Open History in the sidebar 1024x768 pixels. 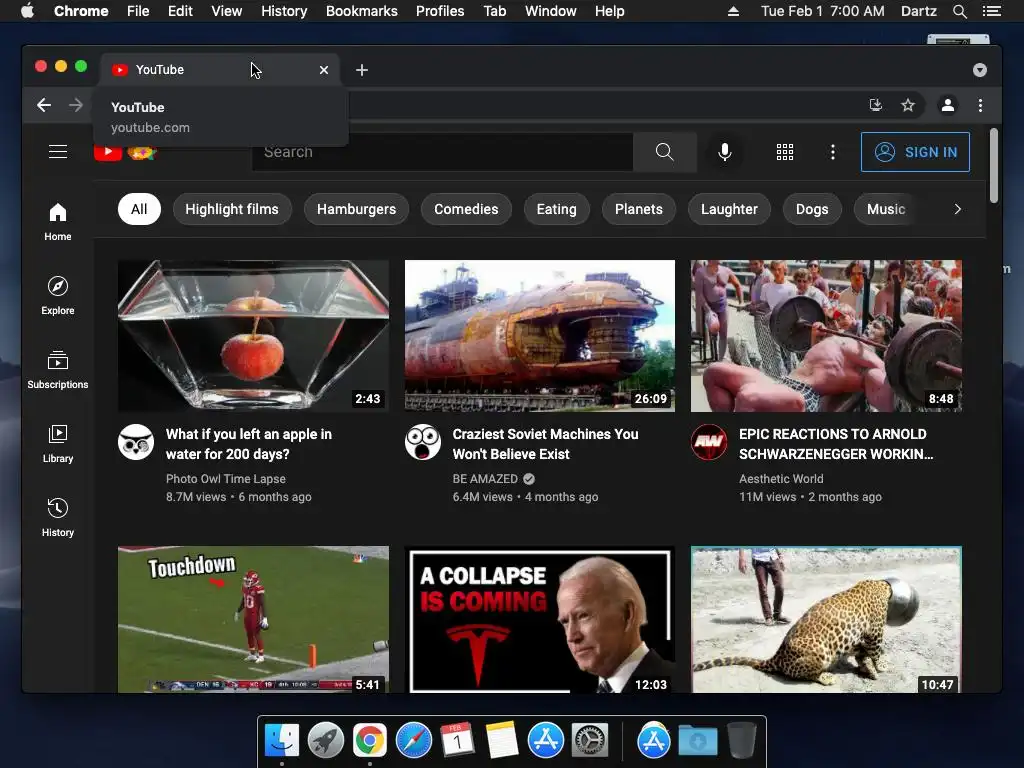[x=57, y=518]
